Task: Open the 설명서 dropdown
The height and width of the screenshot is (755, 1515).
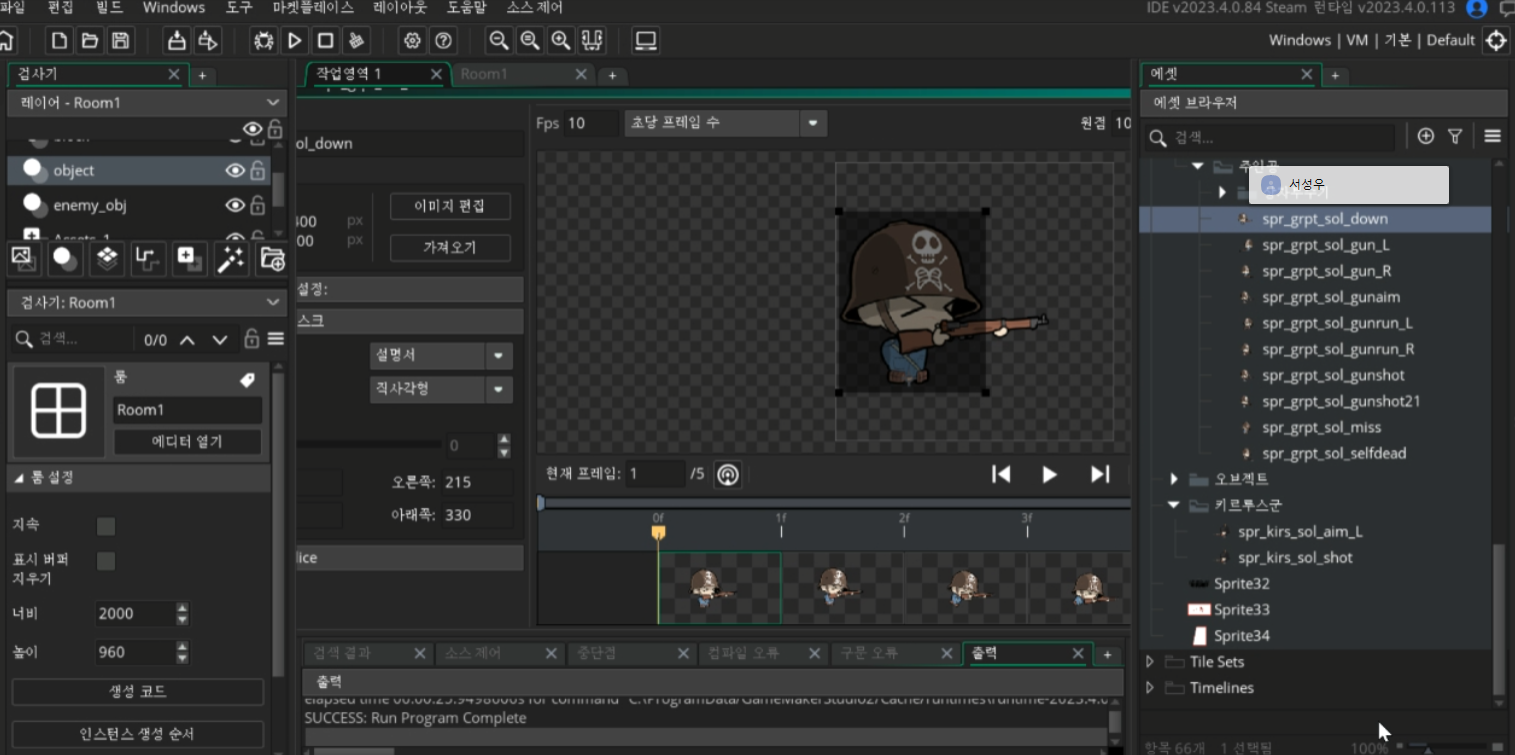Action: [441, 355]
